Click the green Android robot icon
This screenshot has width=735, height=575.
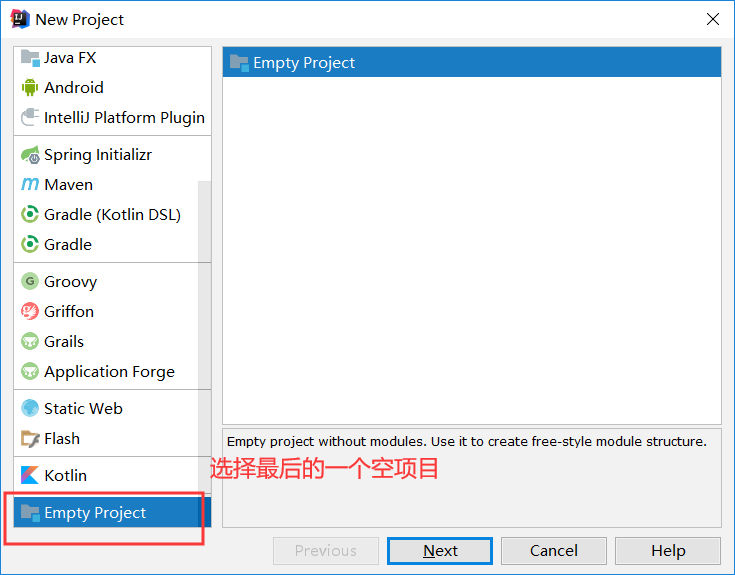[30, 88]
